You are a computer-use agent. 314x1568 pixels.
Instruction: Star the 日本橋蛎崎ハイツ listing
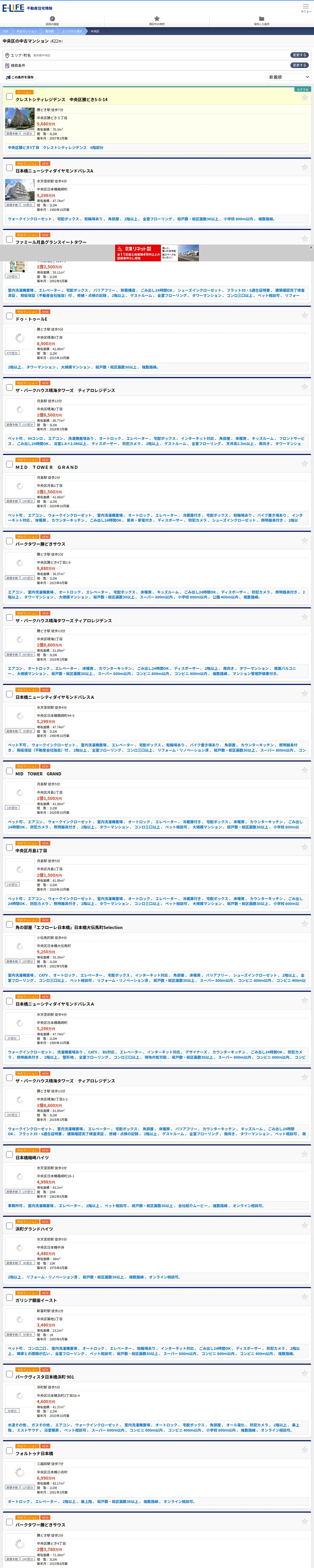[x=304, y=1154]
